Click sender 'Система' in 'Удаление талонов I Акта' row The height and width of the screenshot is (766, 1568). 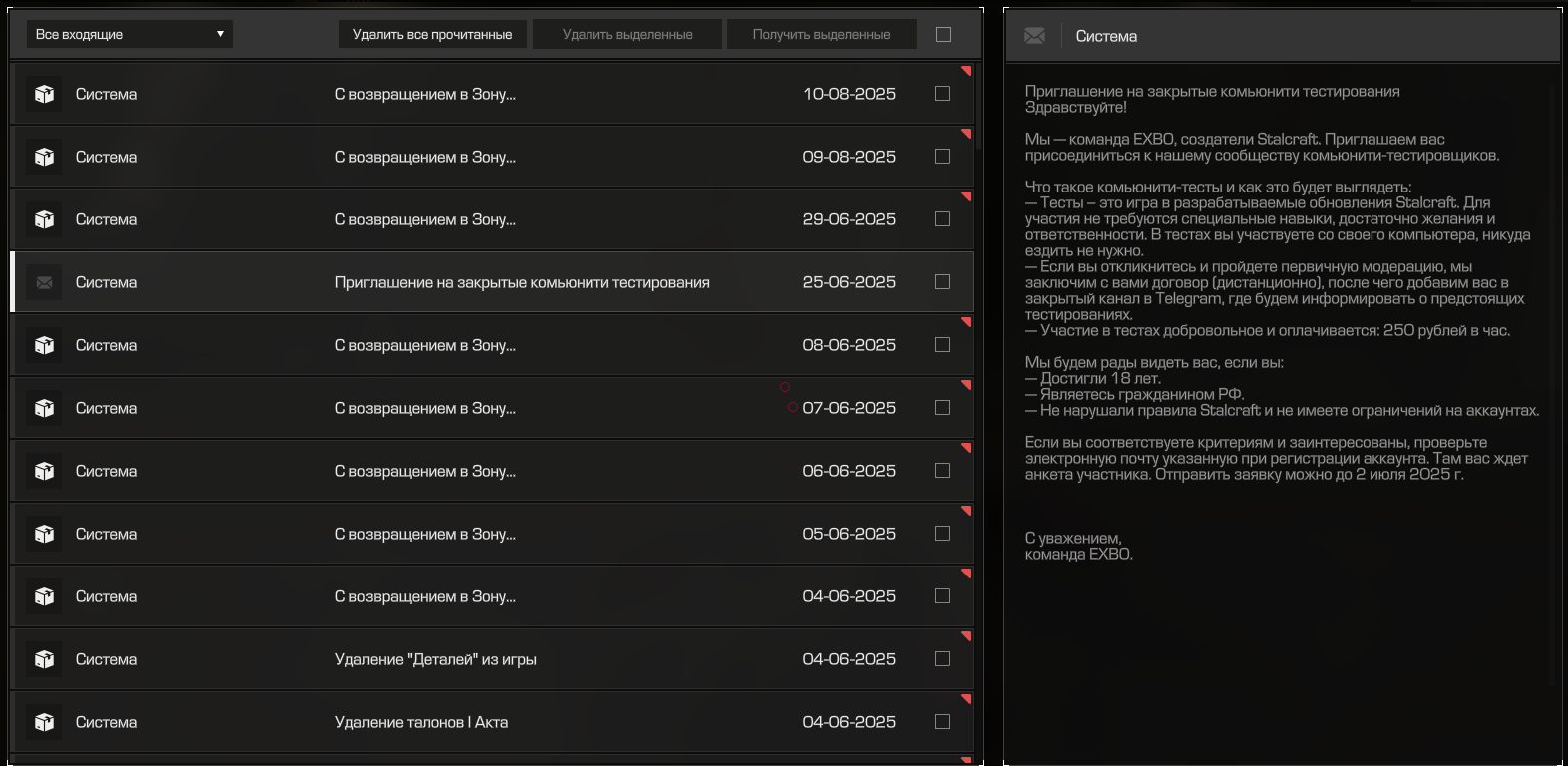[x=106, y=722]
